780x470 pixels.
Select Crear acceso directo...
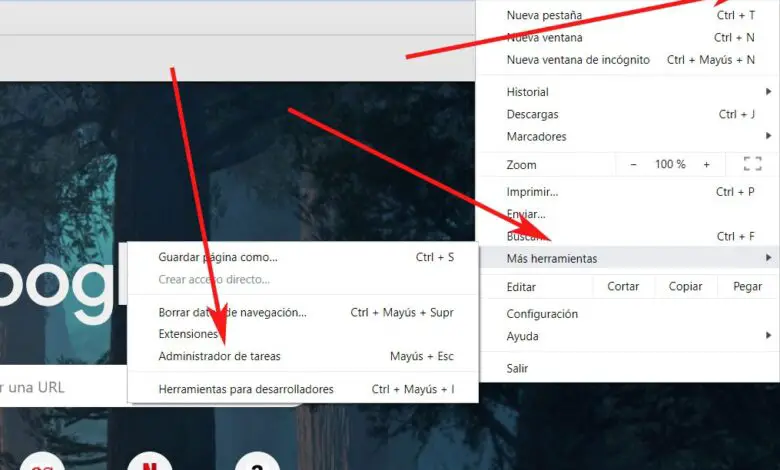point(303,280)
